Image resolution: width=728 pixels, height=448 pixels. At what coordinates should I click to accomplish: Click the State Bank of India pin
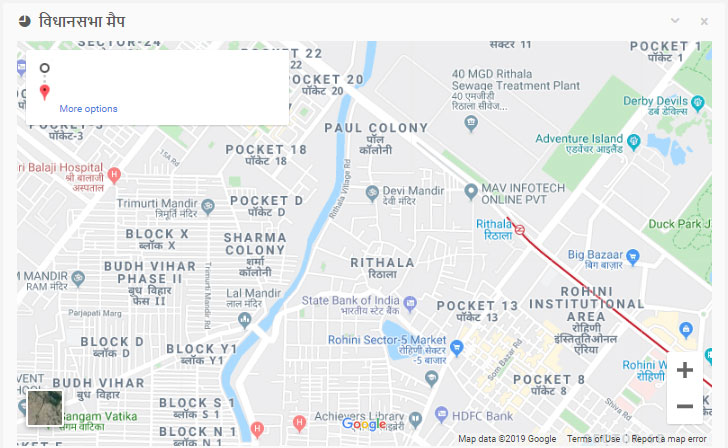(410, 304)
